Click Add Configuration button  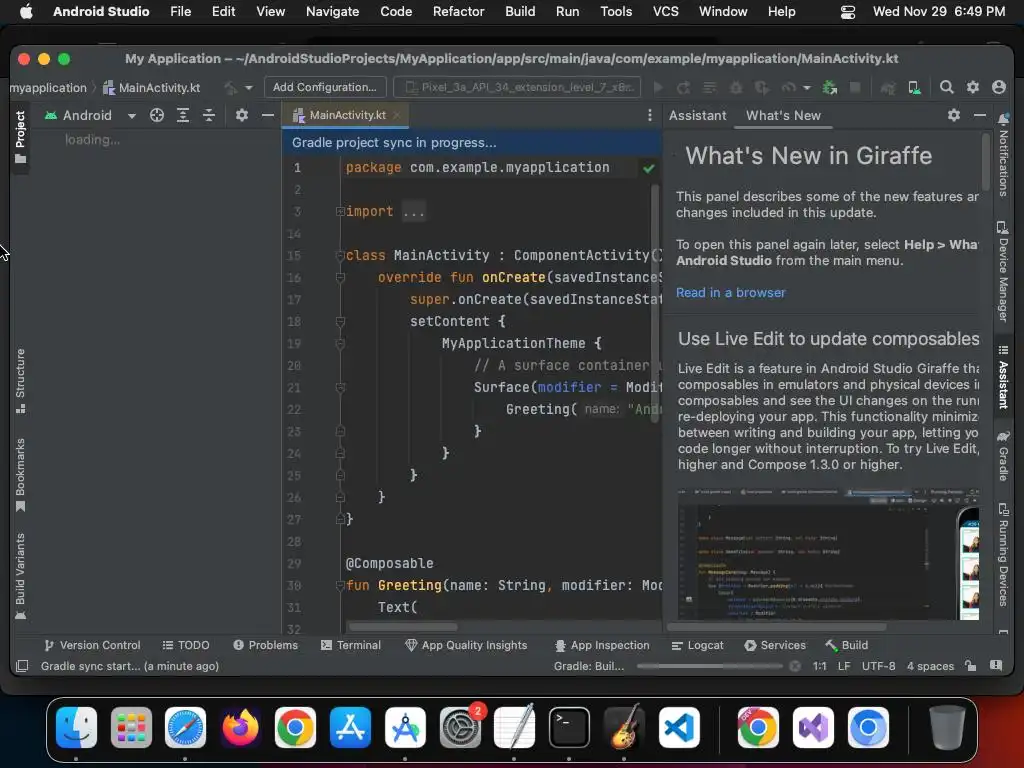click(325, 88)
